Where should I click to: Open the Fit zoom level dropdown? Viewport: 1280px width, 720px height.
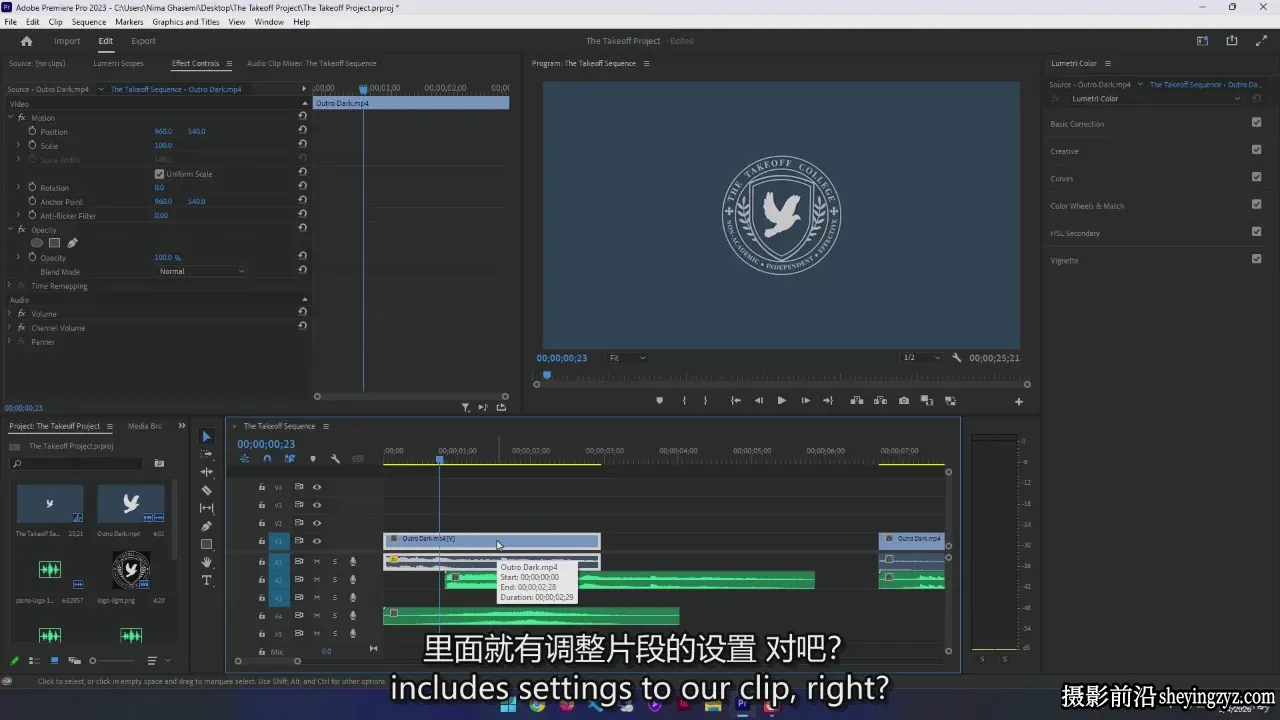coord(627,358)
